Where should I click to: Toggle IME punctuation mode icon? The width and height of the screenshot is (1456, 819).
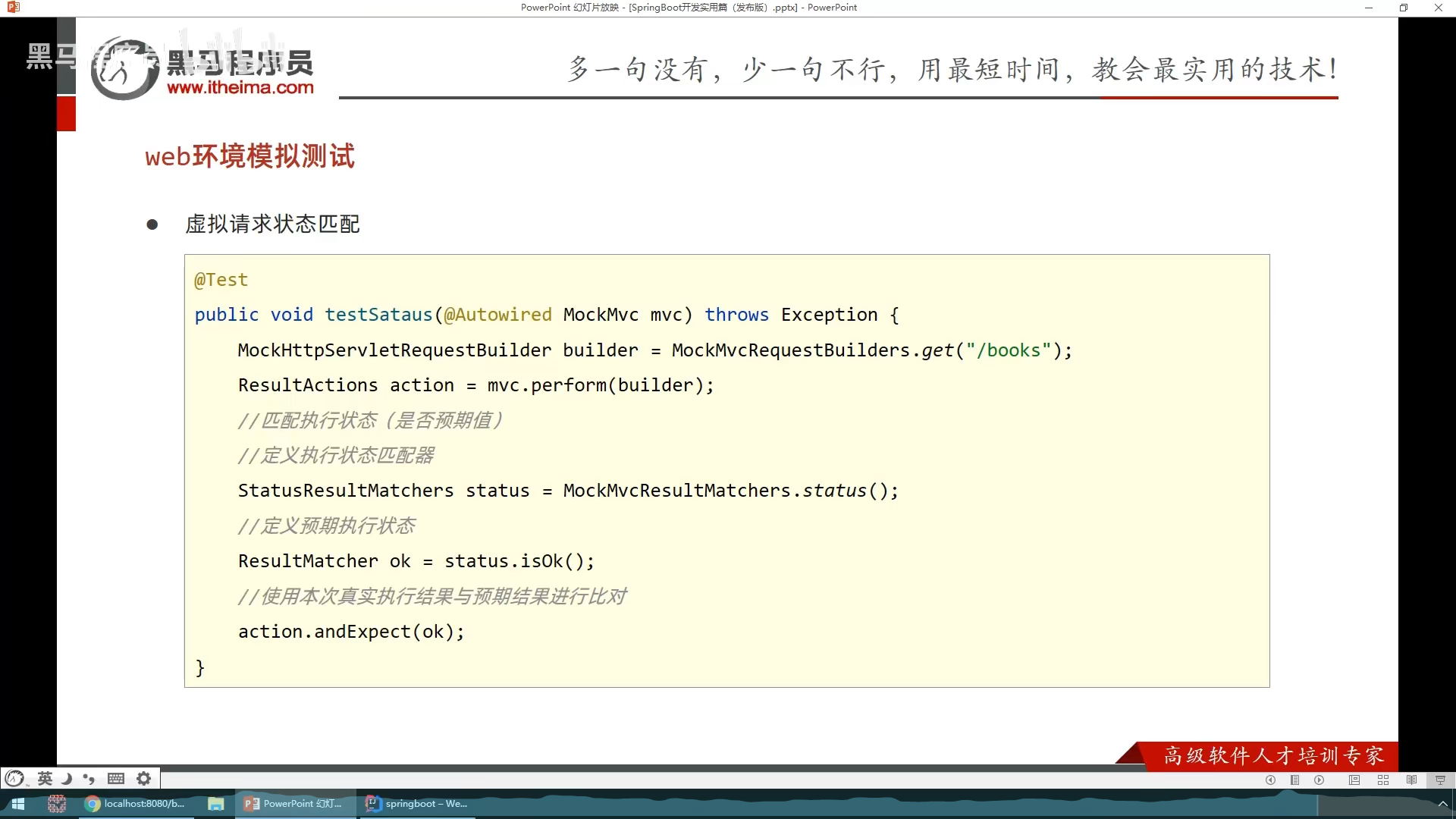(x=89, y=779)
